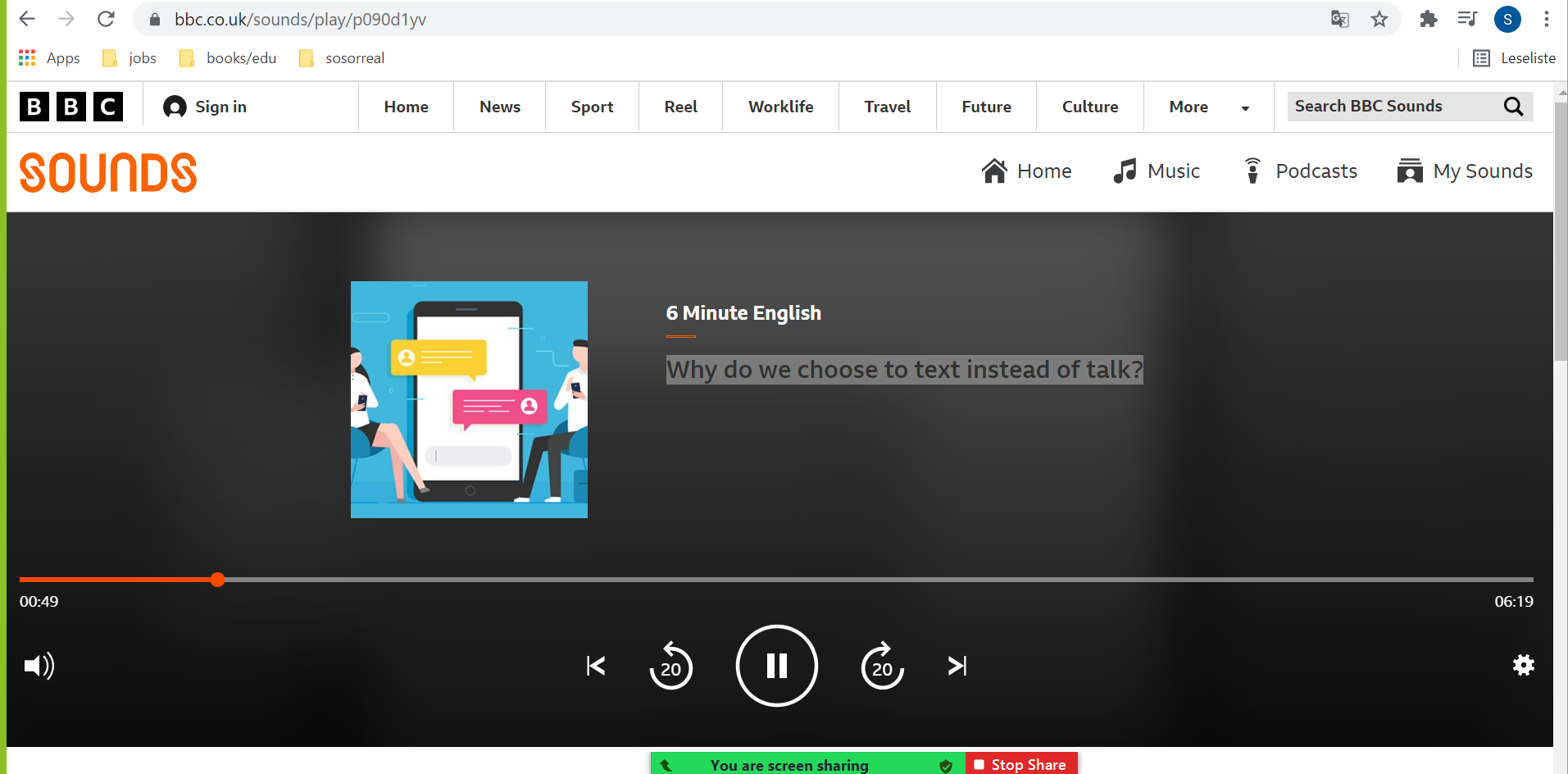Image resolution: width=1568 pixels, height=774 pixels.
Task: Skip forward 20 seconds
Action: click(x=883, y=665)
